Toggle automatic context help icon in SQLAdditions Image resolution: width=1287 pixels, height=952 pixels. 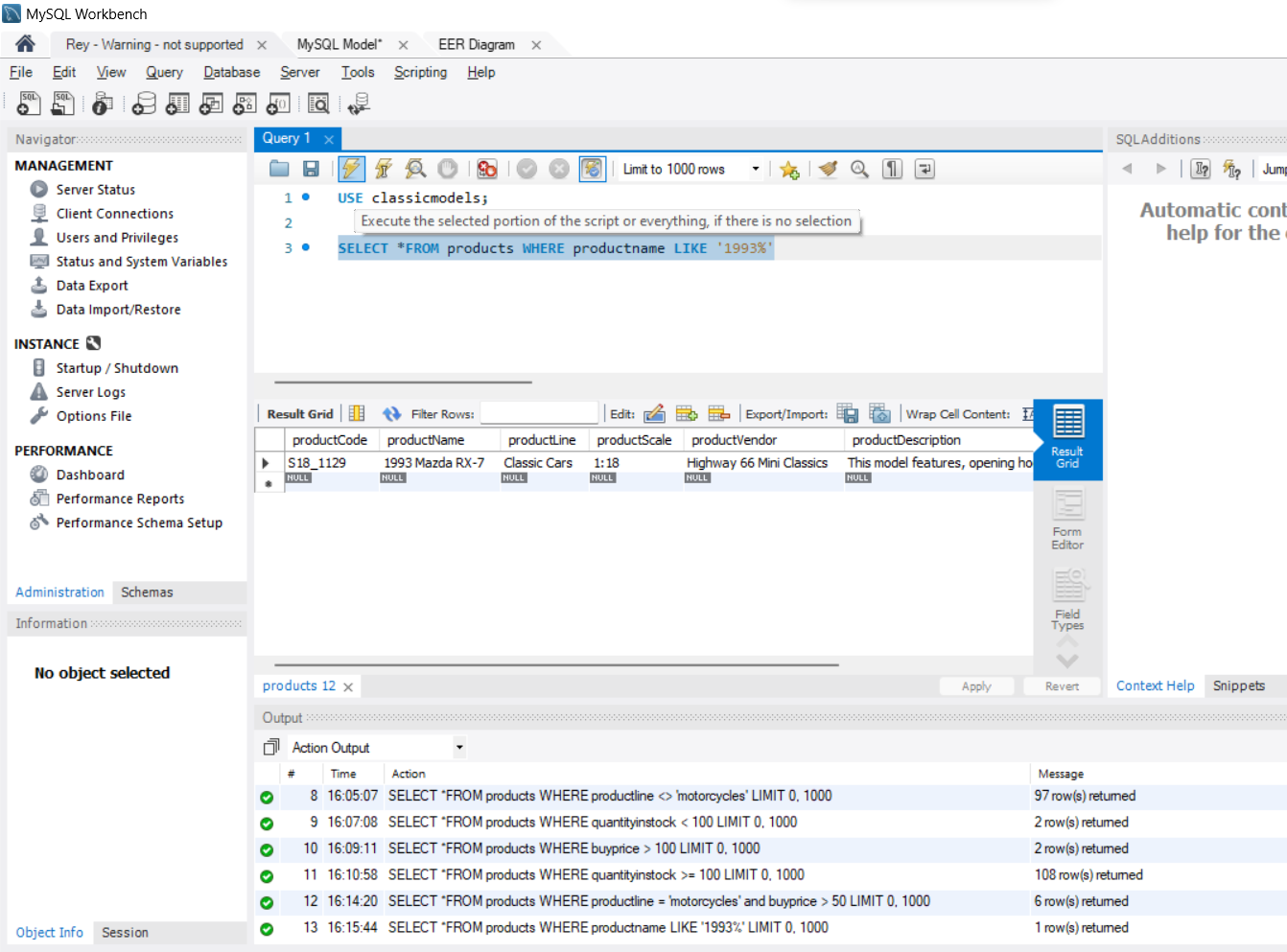pyautogui.click(x=1232, y=169)
